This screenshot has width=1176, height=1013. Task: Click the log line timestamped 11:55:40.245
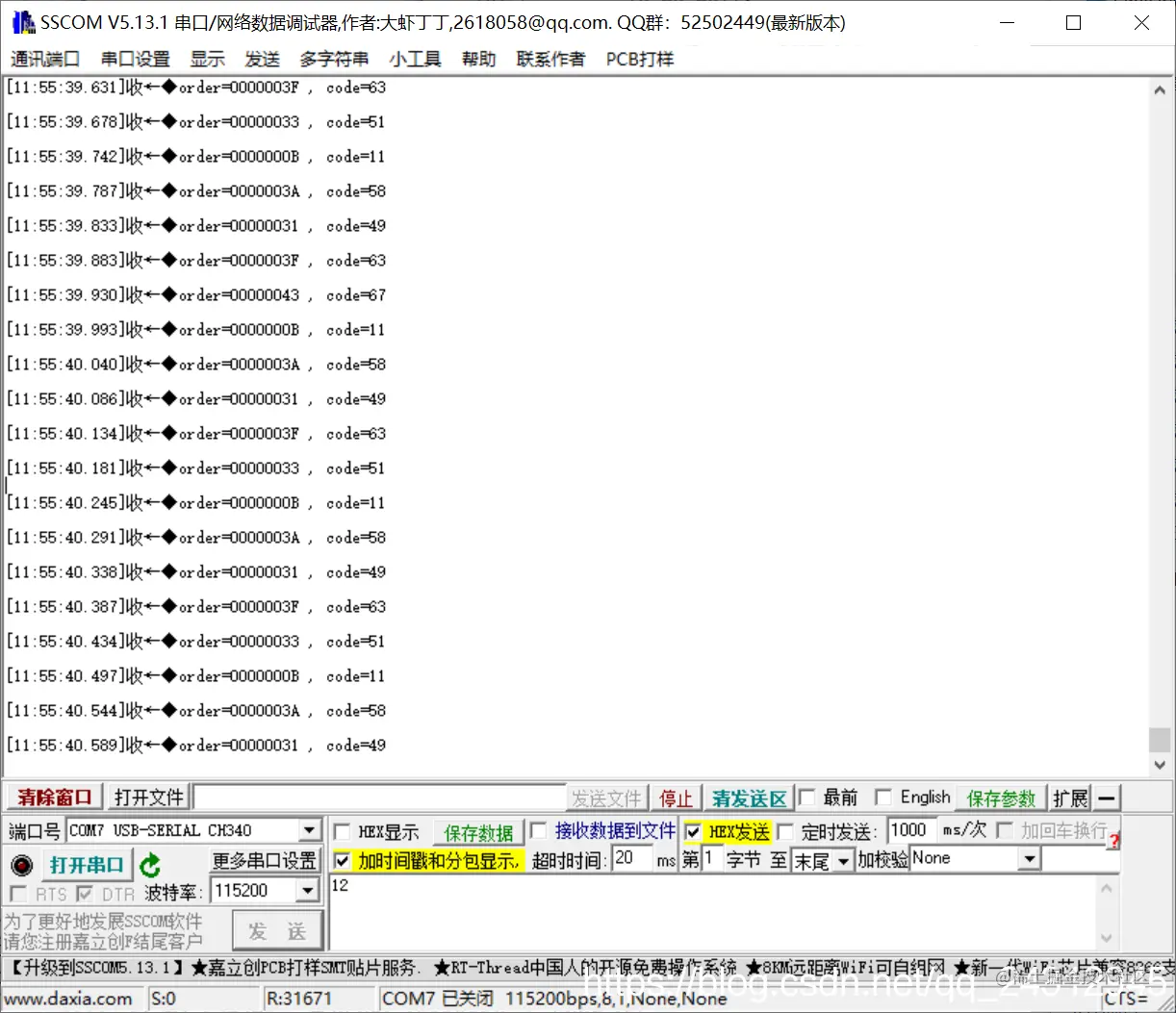(196, 503)
